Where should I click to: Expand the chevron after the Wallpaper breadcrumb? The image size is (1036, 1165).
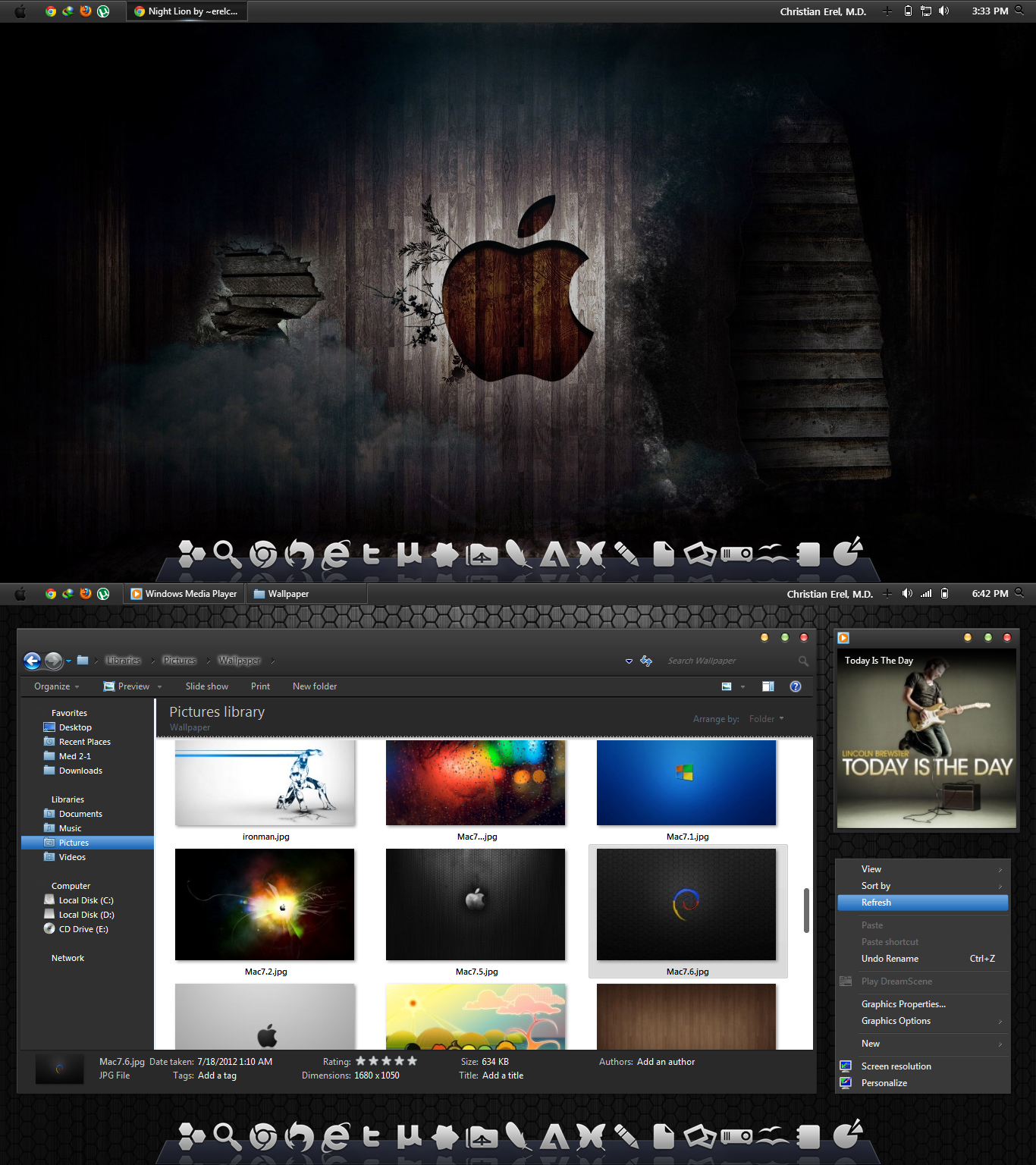[x=272, y=661]
